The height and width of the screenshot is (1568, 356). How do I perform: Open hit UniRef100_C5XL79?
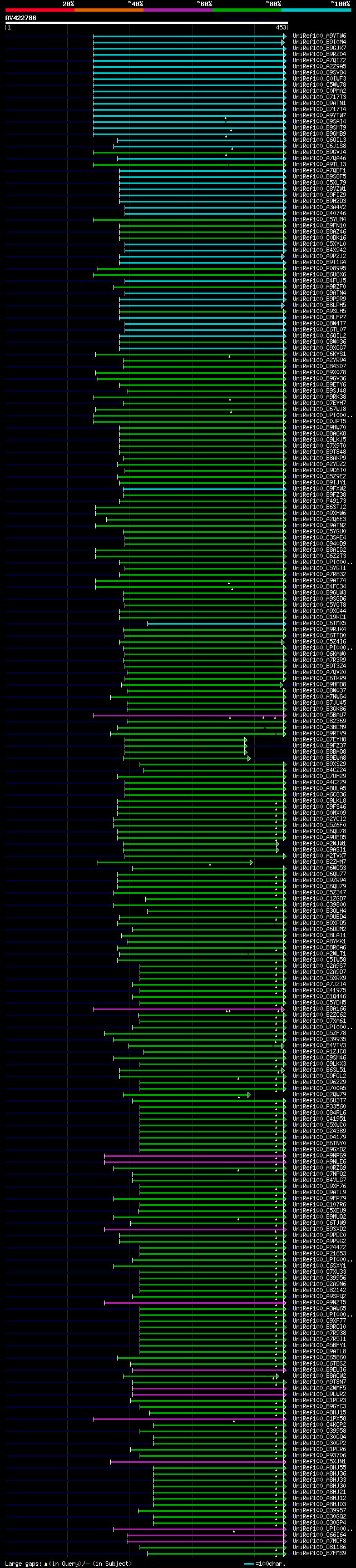point(319,182)
